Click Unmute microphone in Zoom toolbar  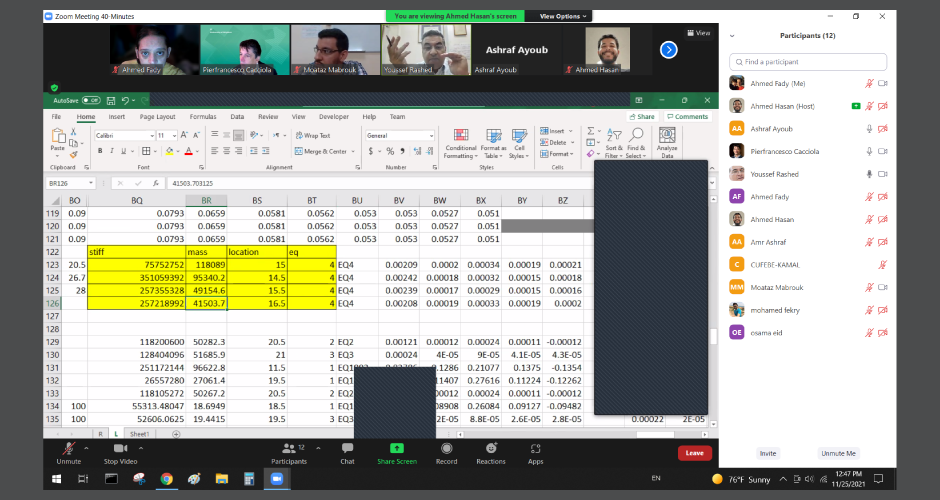[x=68, y=450]
